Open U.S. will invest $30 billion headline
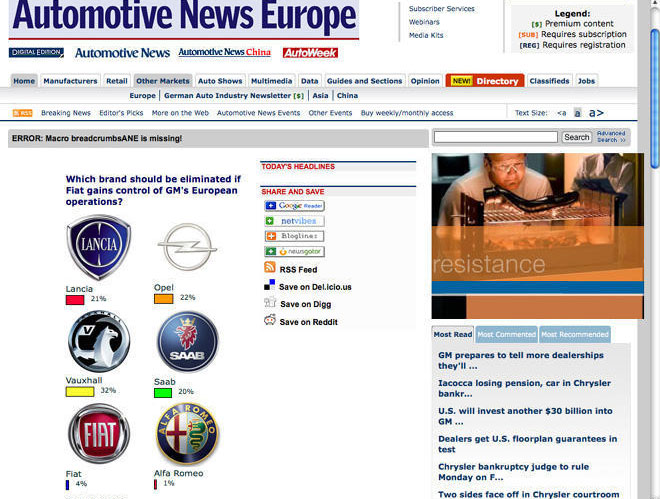 (525, 416)
